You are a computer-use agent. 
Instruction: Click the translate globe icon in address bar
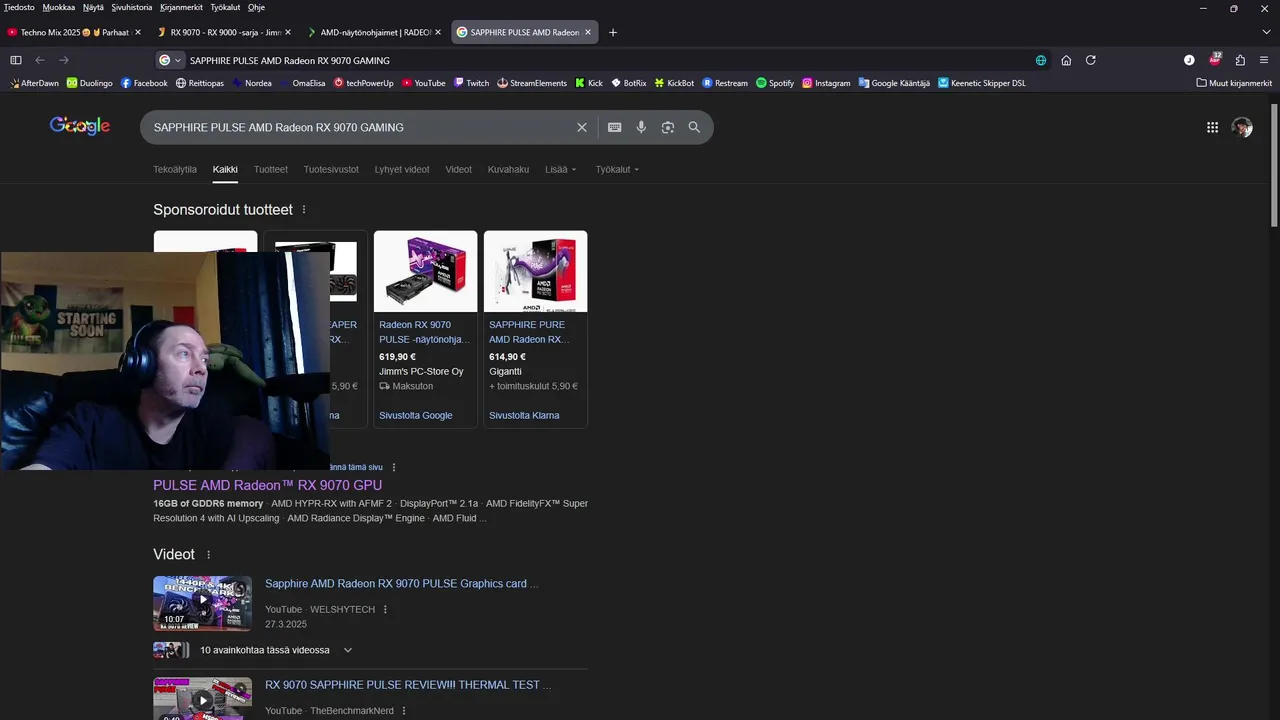[x=1041, y=60]
